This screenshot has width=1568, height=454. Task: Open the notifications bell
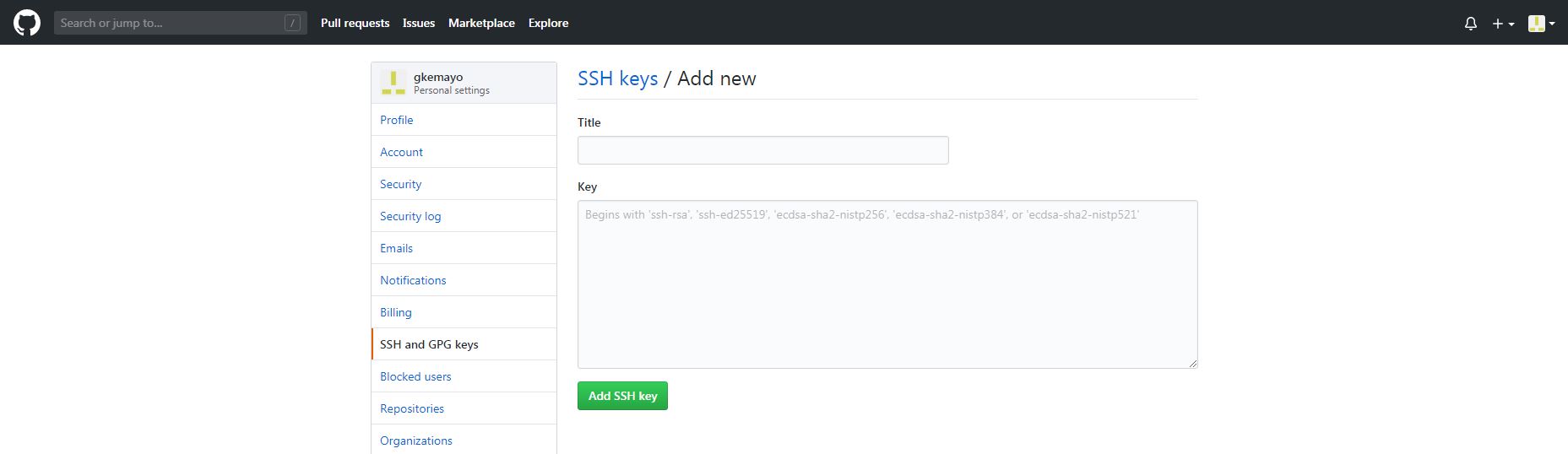click(1470, 24)
